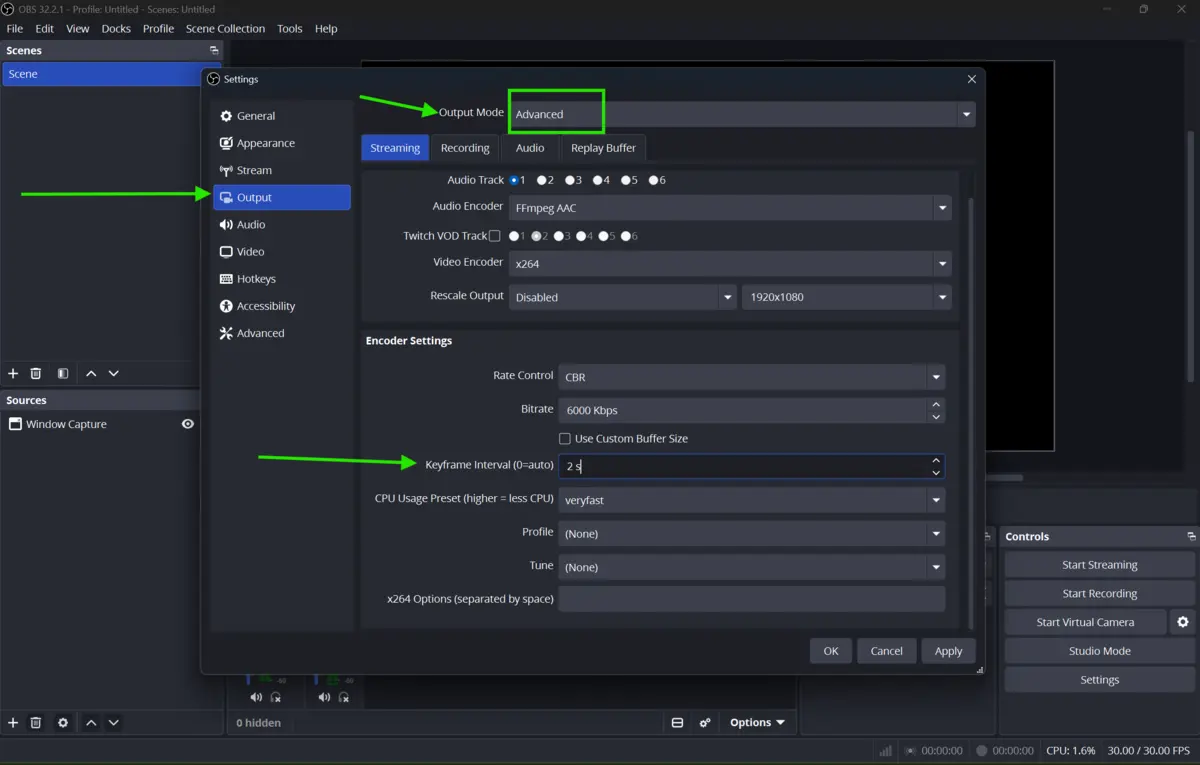
Task: Open the 1920x1080 resolution dropdown
Action: pyautogui.click(x=847, y=297)
